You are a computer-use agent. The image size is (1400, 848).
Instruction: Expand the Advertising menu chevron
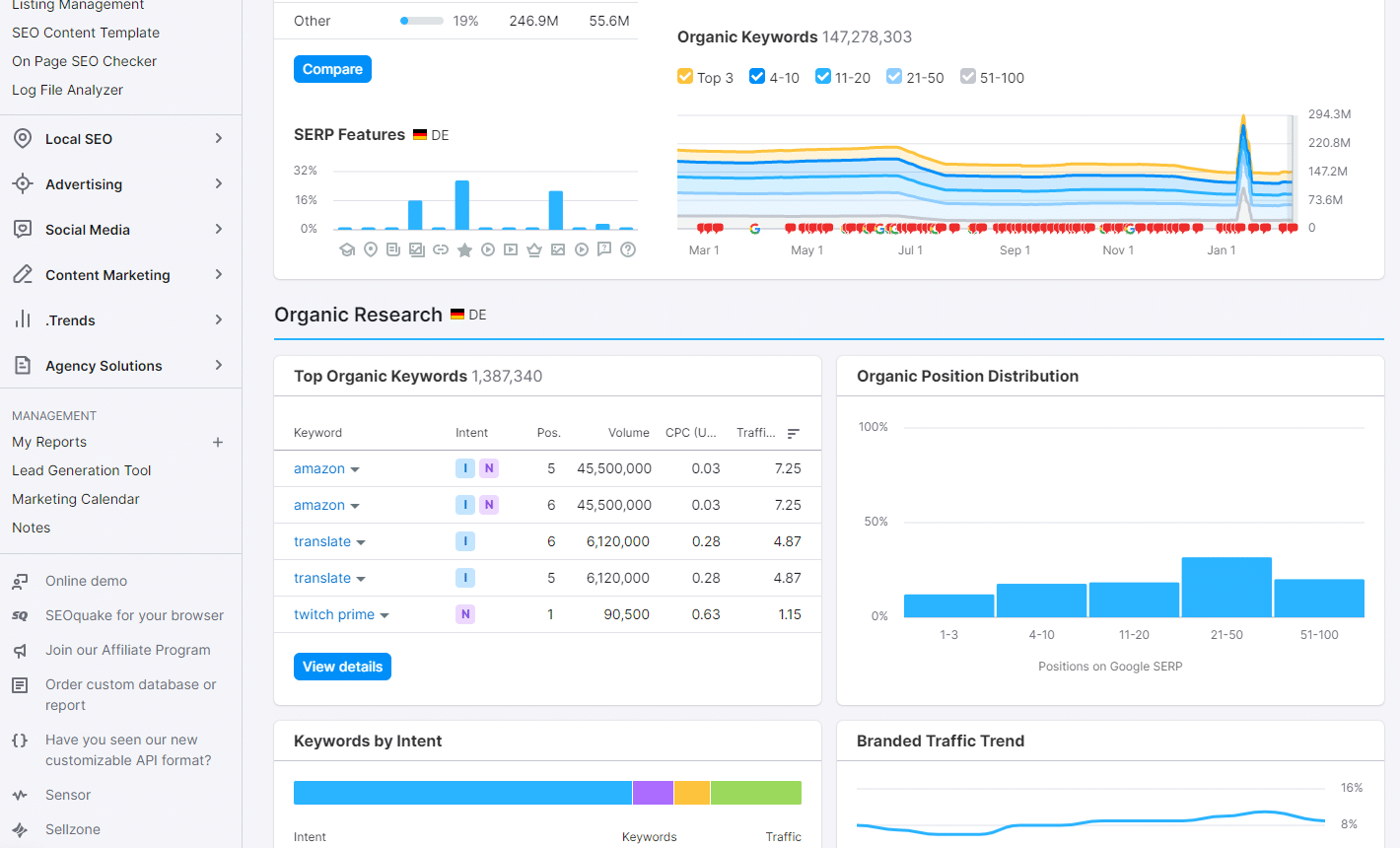click(x=219, y=184)
